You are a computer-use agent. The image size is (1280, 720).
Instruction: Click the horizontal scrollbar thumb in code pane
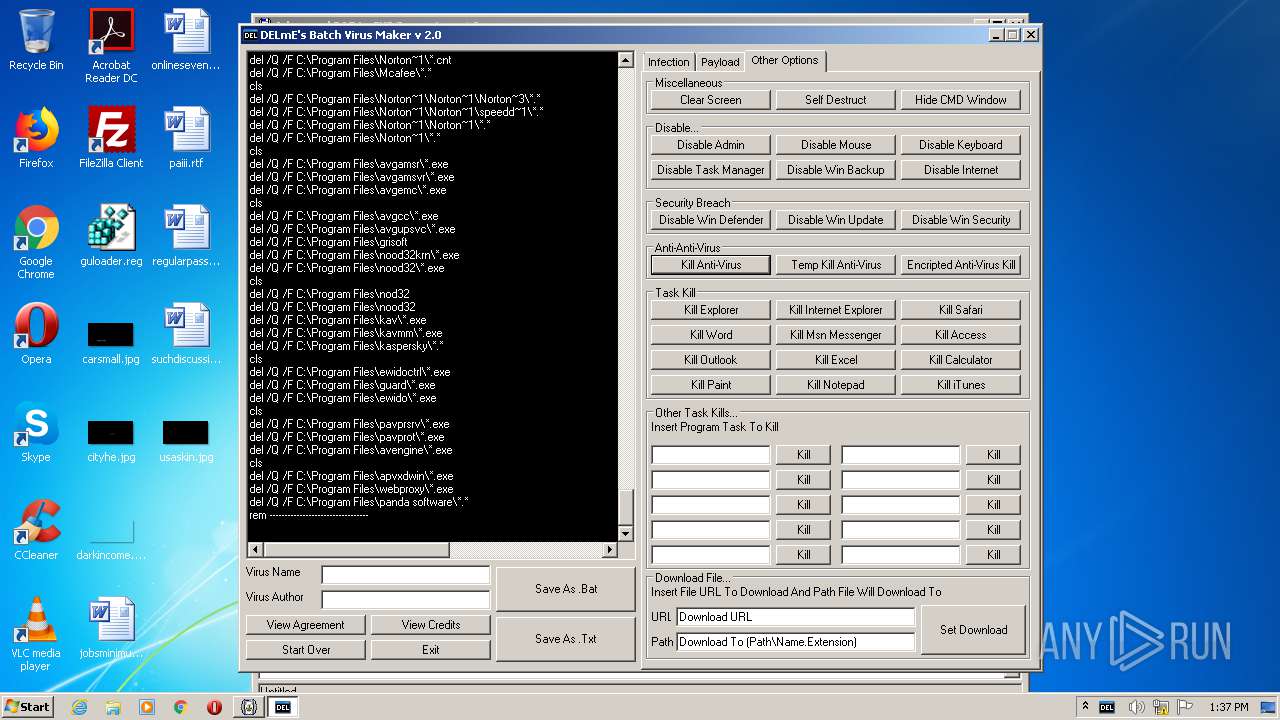pos(356,550)
